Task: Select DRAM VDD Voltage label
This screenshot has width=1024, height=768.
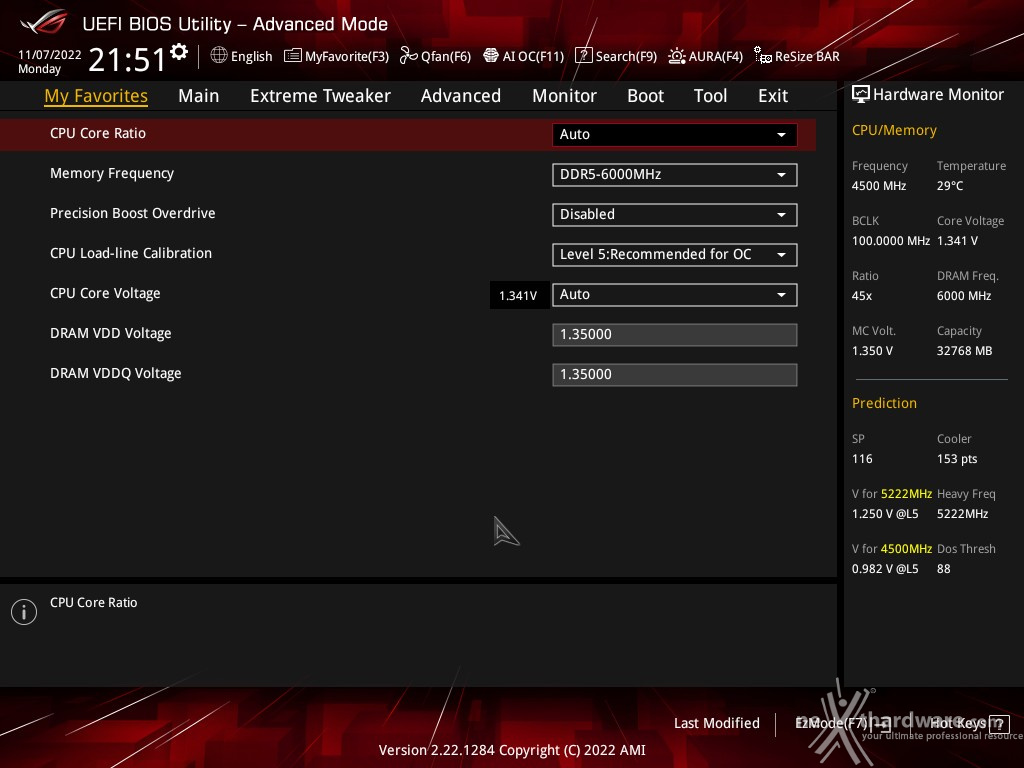Action: 110,334
